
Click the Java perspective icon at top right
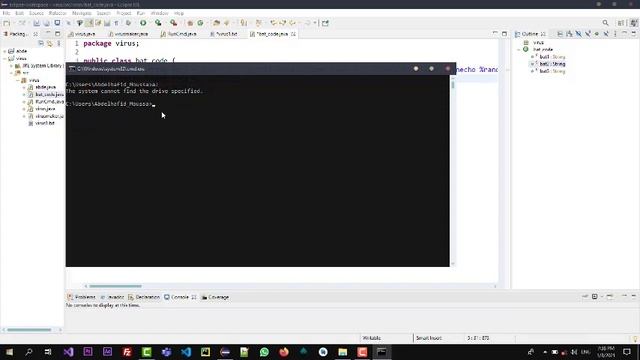tap(633, 23)
